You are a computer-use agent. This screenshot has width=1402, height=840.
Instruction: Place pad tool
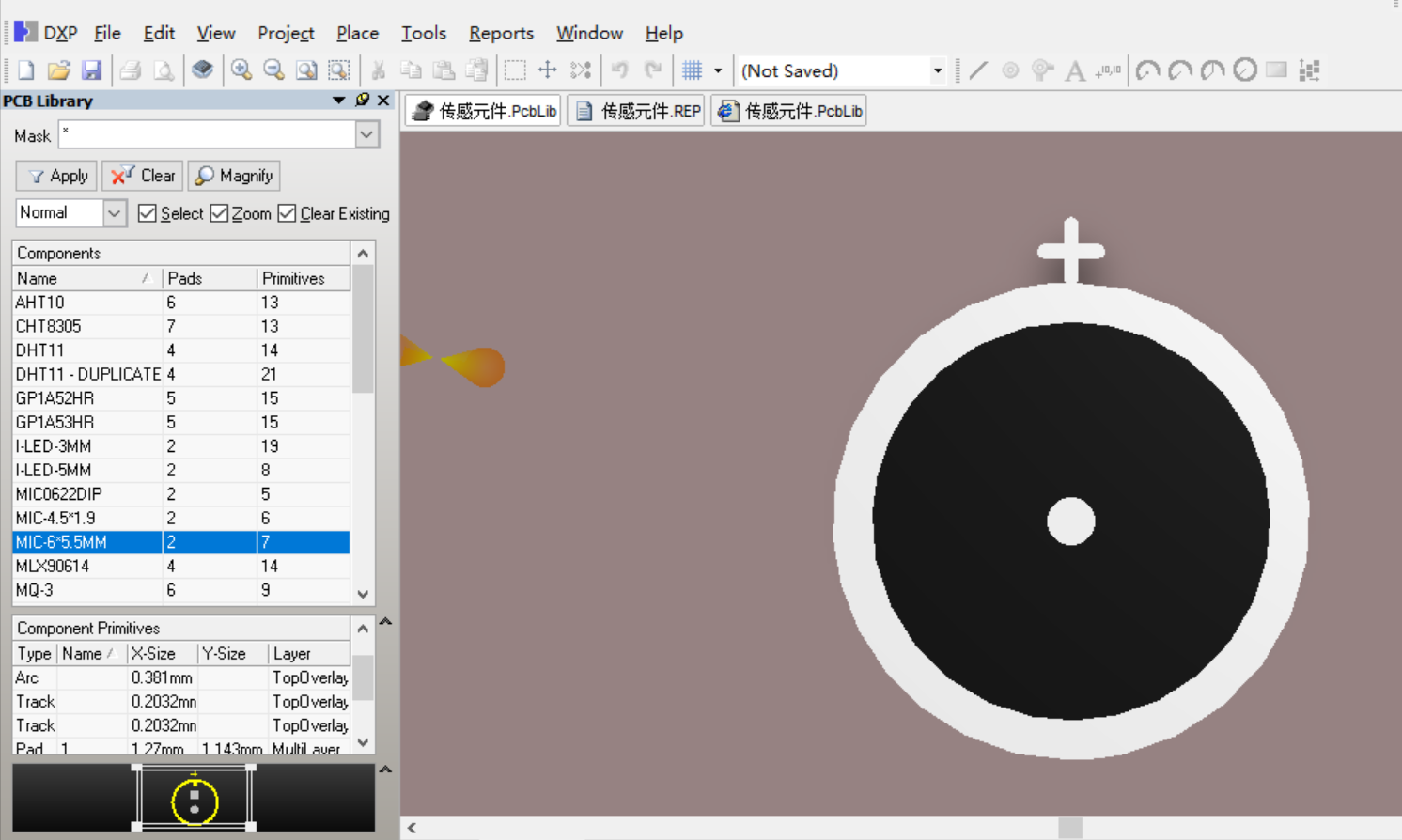pos(1010,70)
